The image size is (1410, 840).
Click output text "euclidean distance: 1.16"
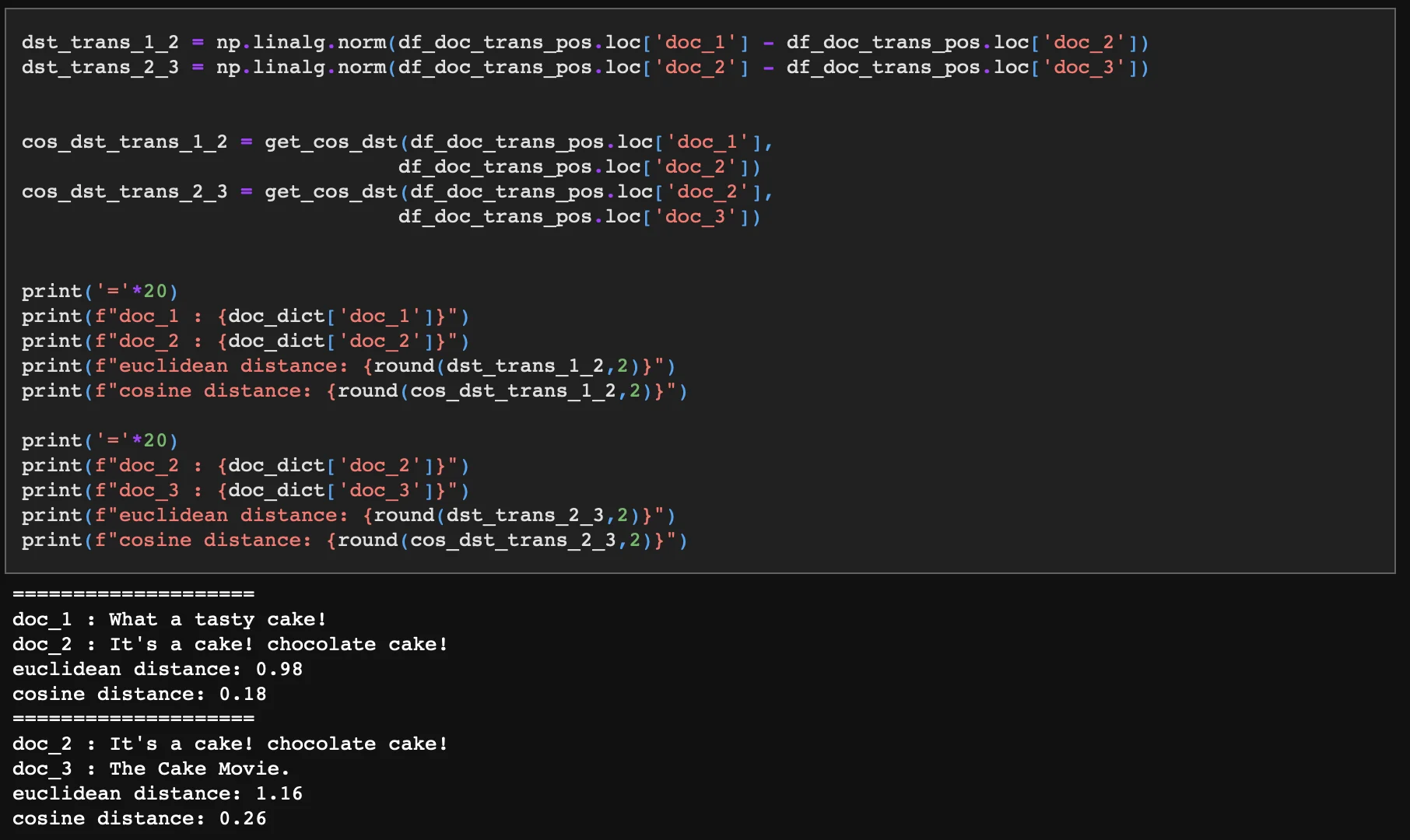pyautogui.click(x=157, y=794)
